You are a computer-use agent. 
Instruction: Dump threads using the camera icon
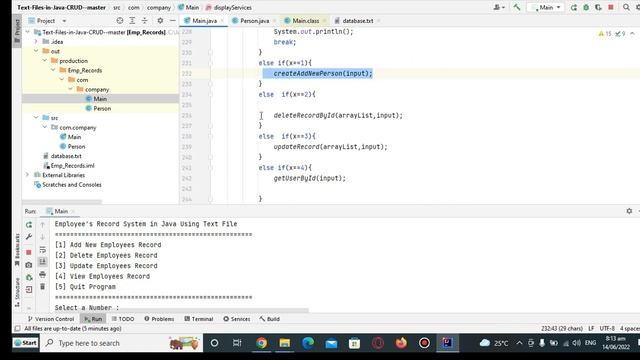coord(29,265)
